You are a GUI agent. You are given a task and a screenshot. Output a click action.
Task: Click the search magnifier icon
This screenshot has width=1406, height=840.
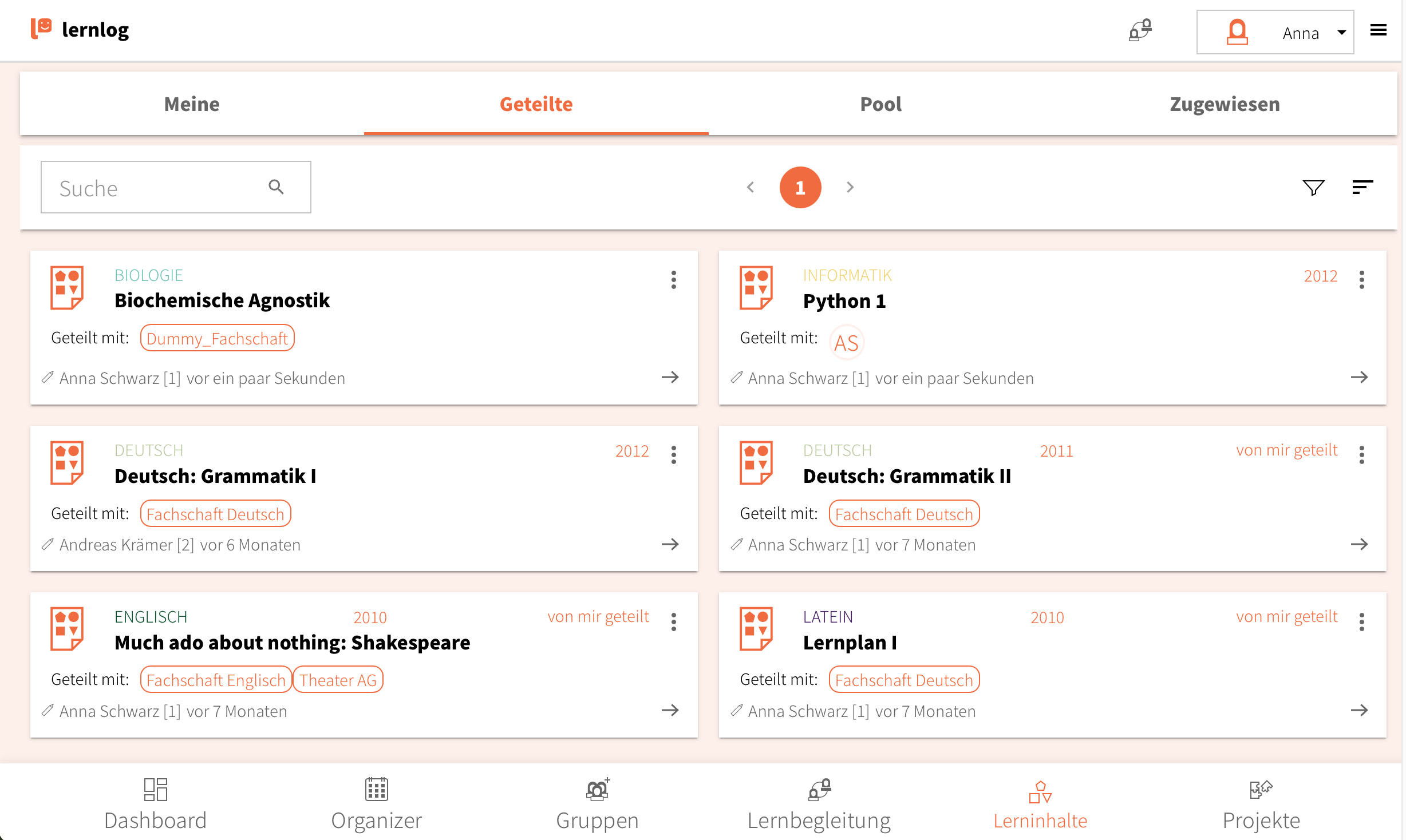277,187
